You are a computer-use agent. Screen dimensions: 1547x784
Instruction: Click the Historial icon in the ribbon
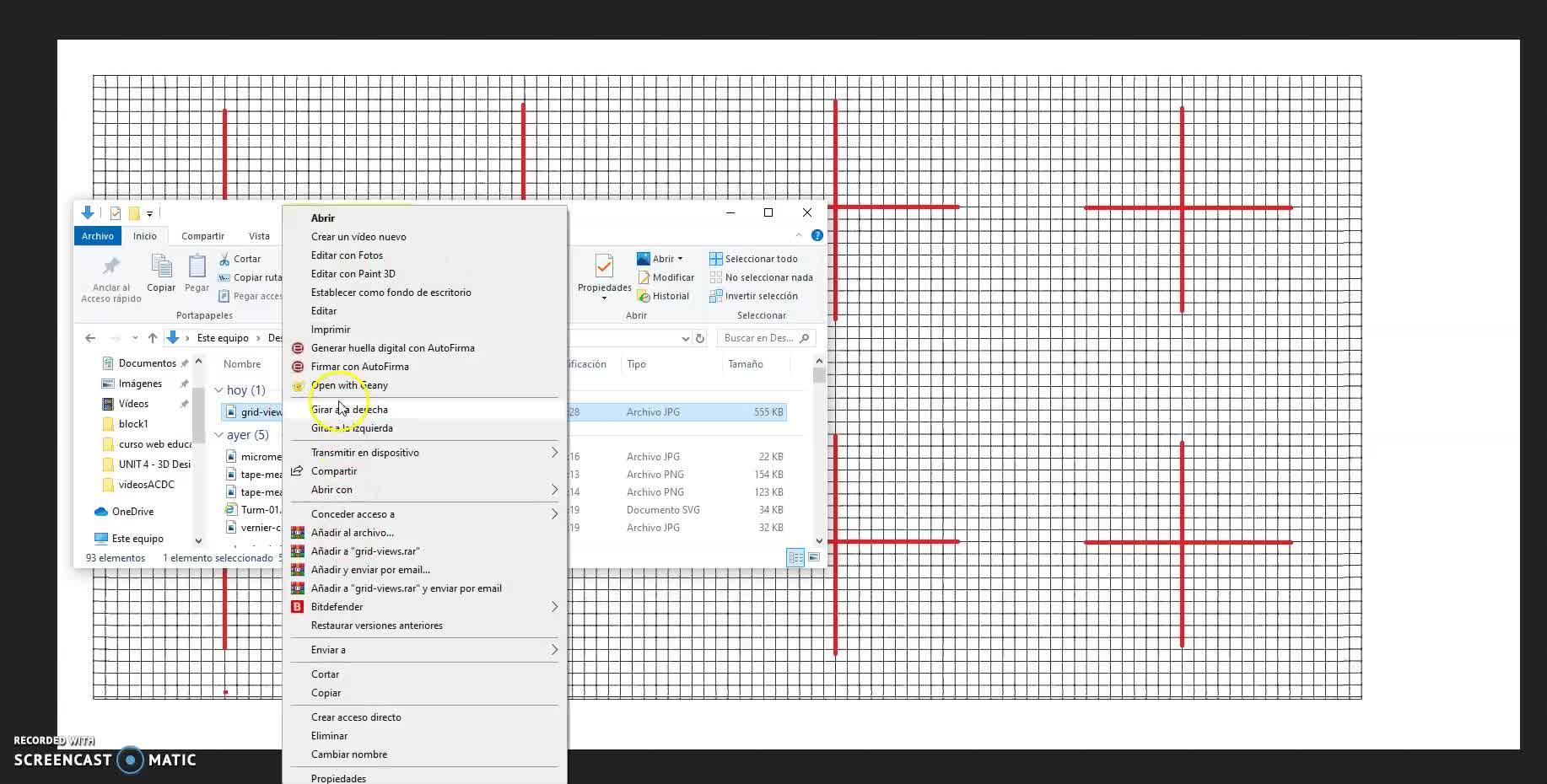[644, 296]
